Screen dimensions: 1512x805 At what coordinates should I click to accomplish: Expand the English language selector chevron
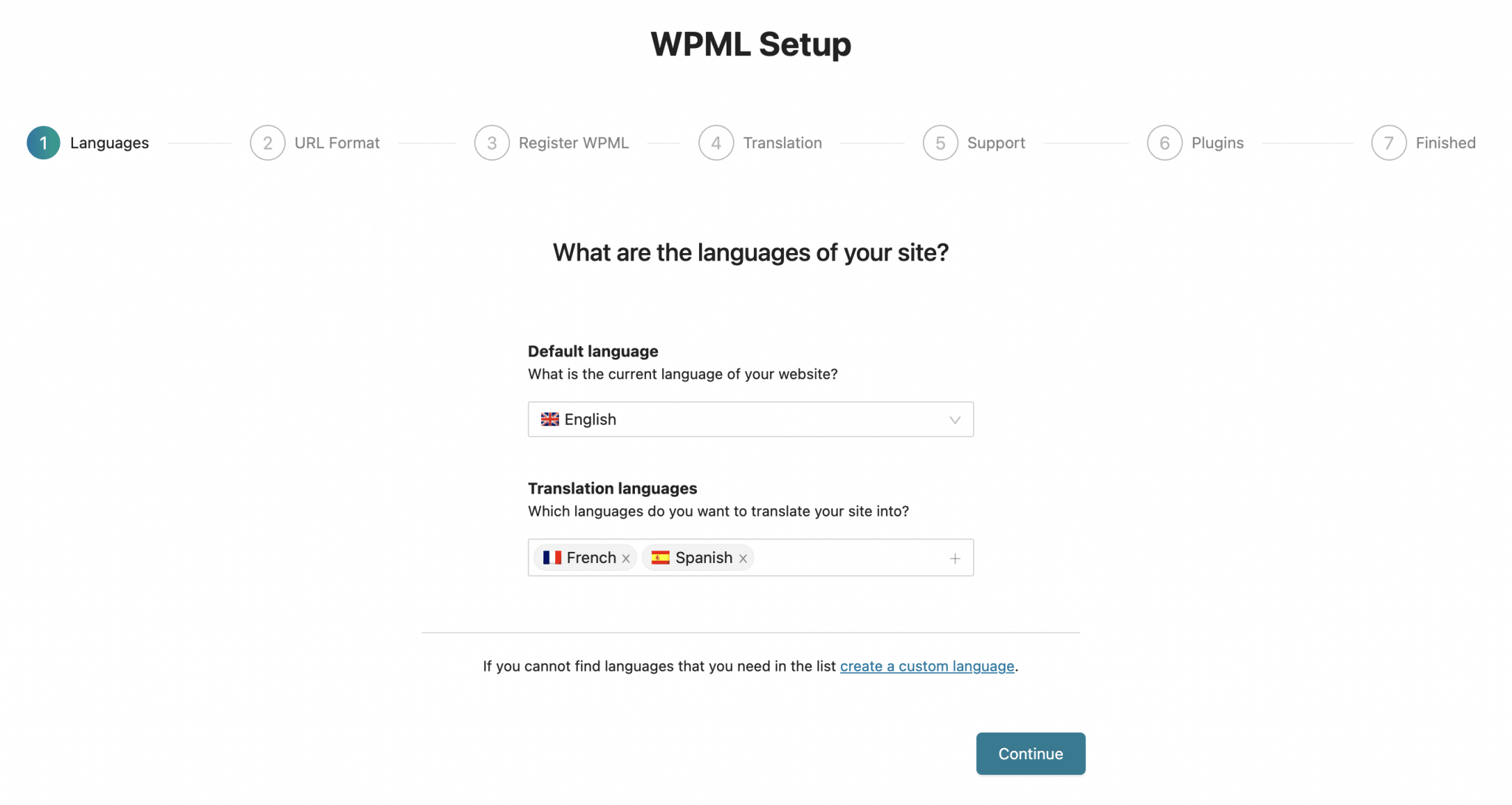tap(956, 419)
